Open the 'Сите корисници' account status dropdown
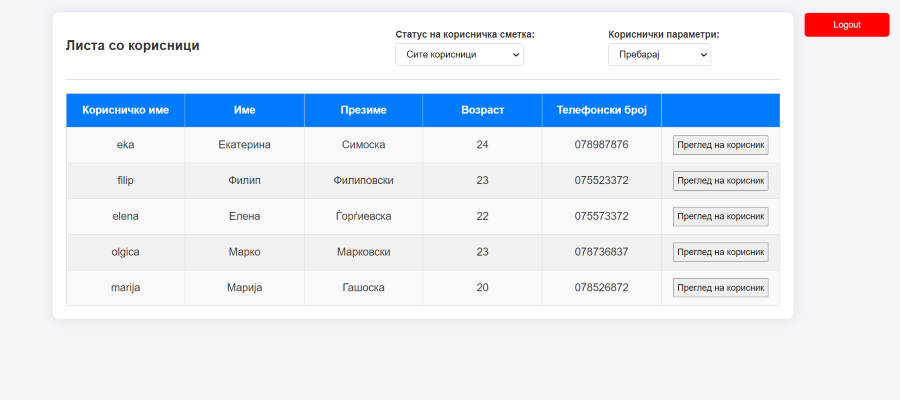 (459, 55)
